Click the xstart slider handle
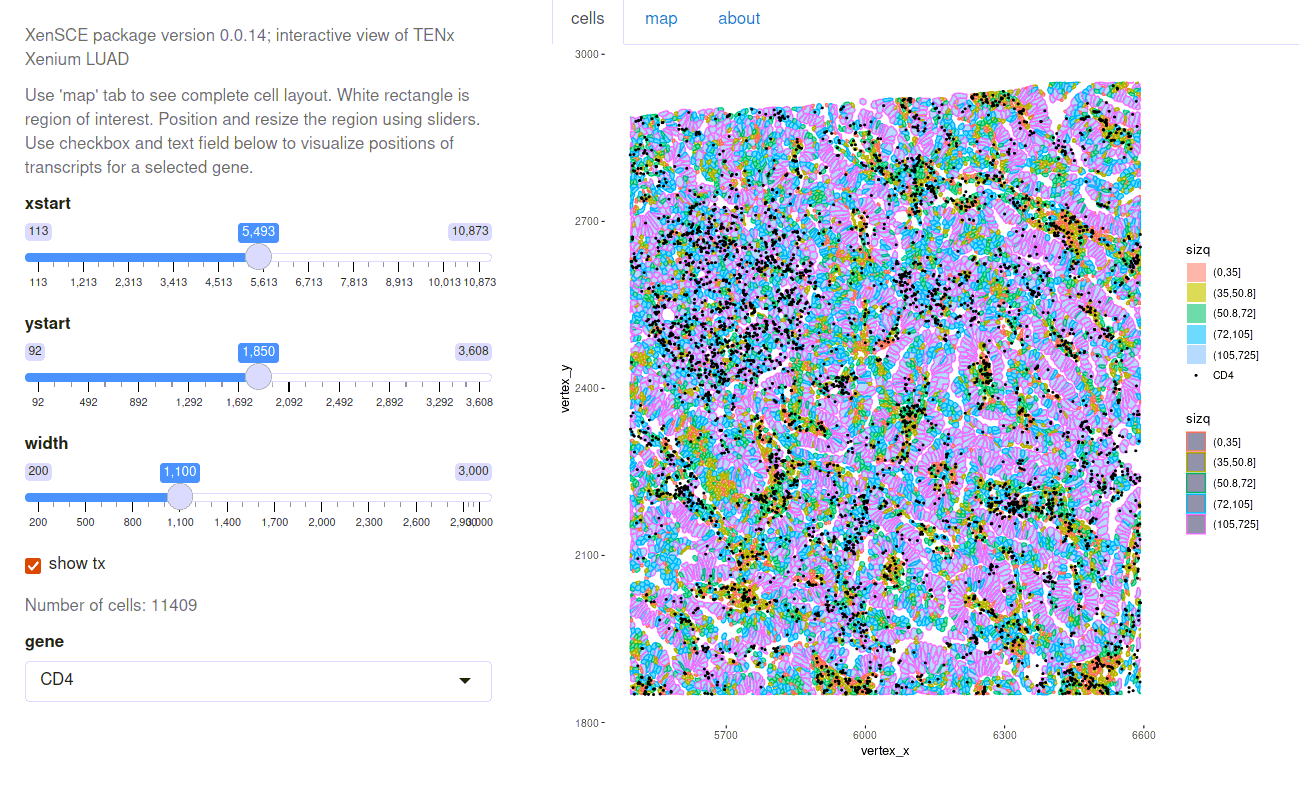The height and width of the screenshot is (785, 1299). click(258, 257)
